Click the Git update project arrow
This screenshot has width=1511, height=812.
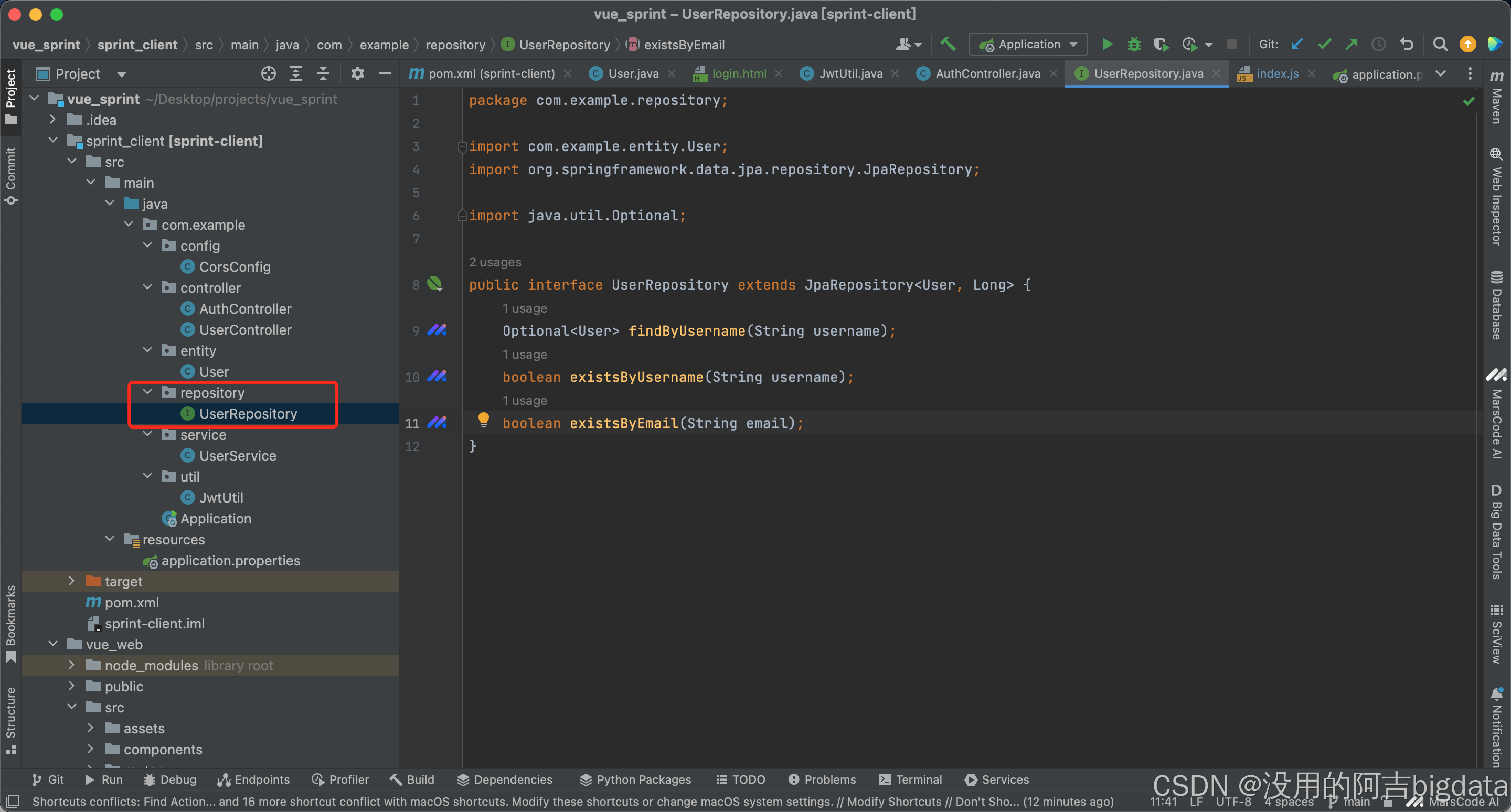click(1297, 45)
